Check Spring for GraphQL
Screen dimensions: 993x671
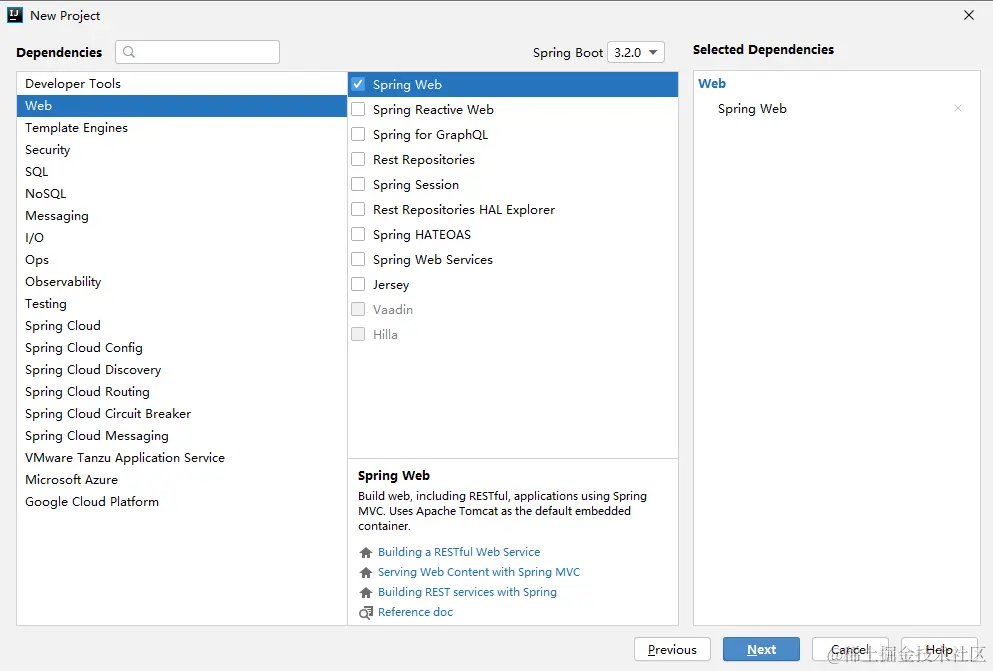[358, 134]
